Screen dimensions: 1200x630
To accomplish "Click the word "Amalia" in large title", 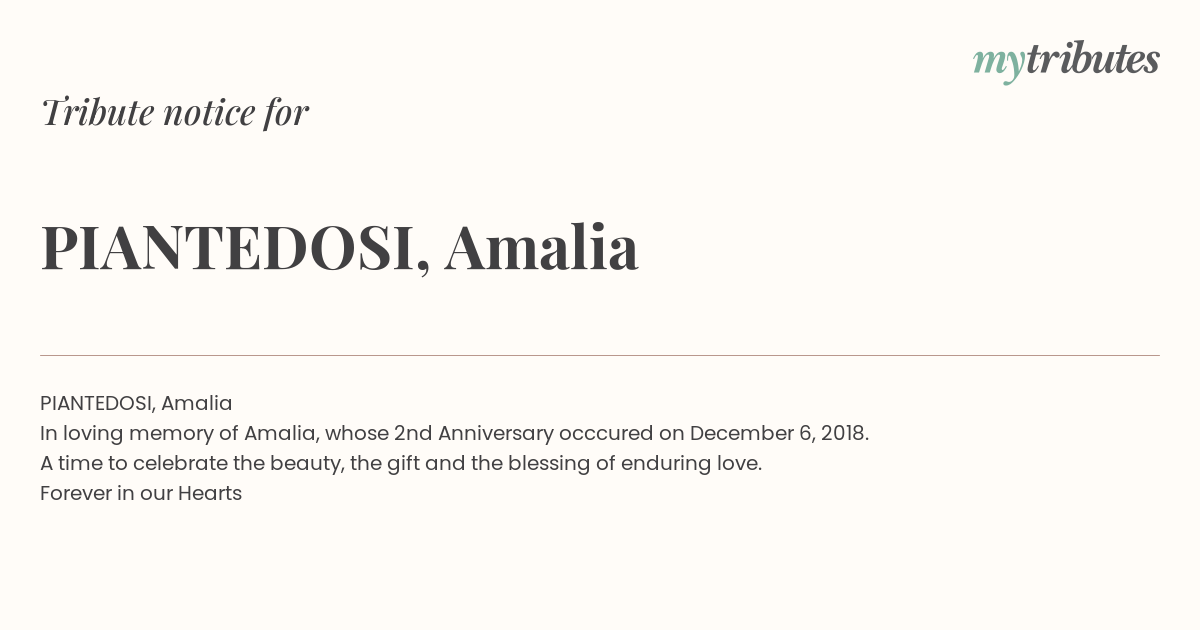I will [542, 247].
